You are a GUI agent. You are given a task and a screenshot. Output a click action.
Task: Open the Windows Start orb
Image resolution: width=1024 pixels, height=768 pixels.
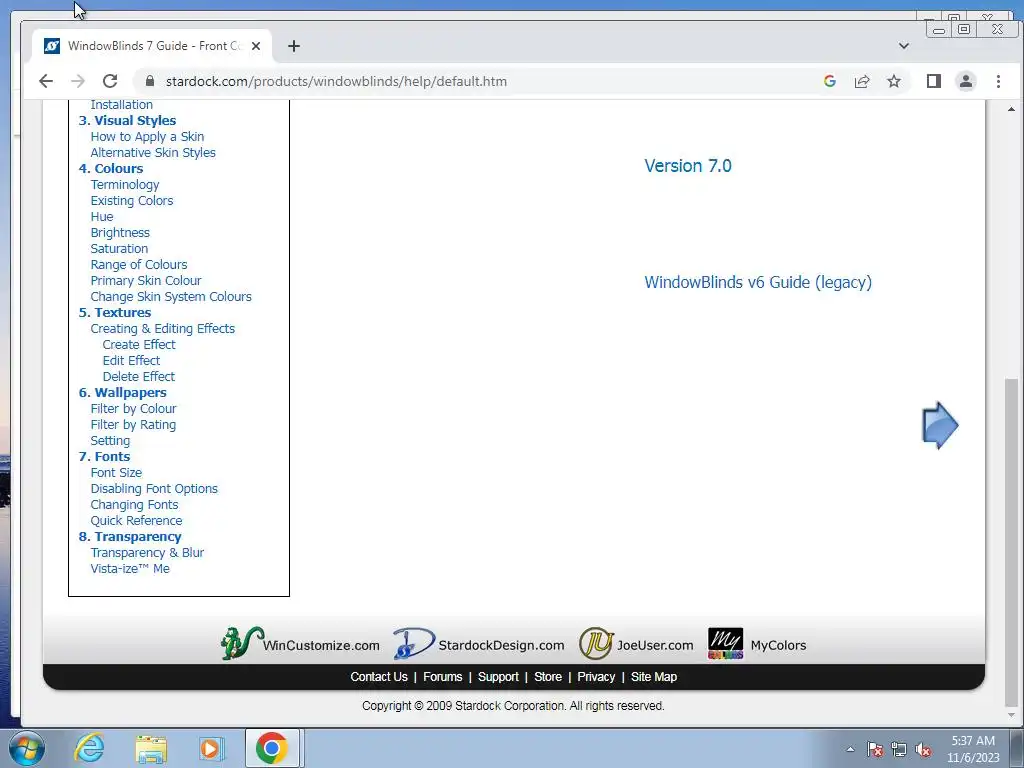27,748
